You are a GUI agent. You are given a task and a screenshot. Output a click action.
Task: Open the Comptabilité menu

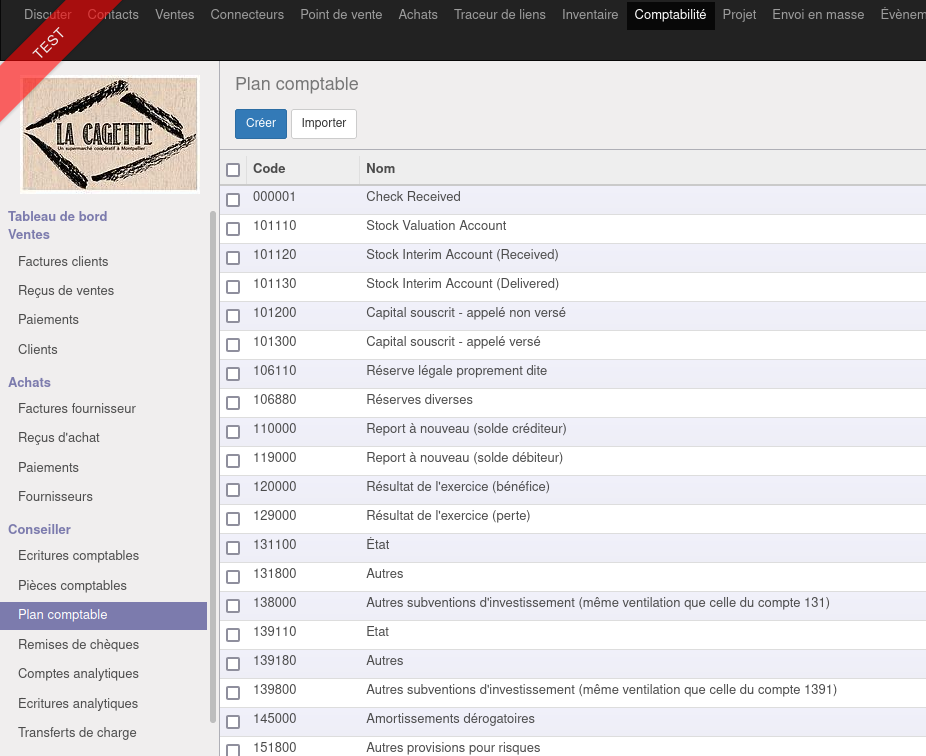pos(670,15)
